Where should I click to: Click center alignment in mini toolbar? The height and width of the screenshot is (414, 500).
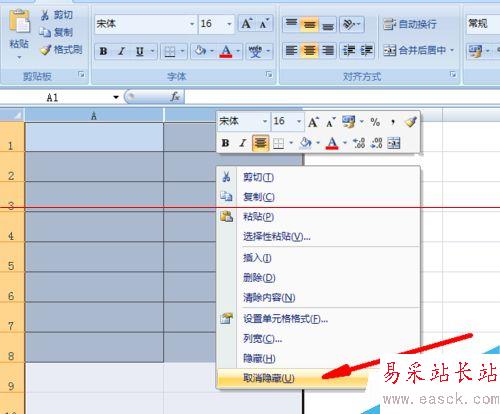(260, 143)
